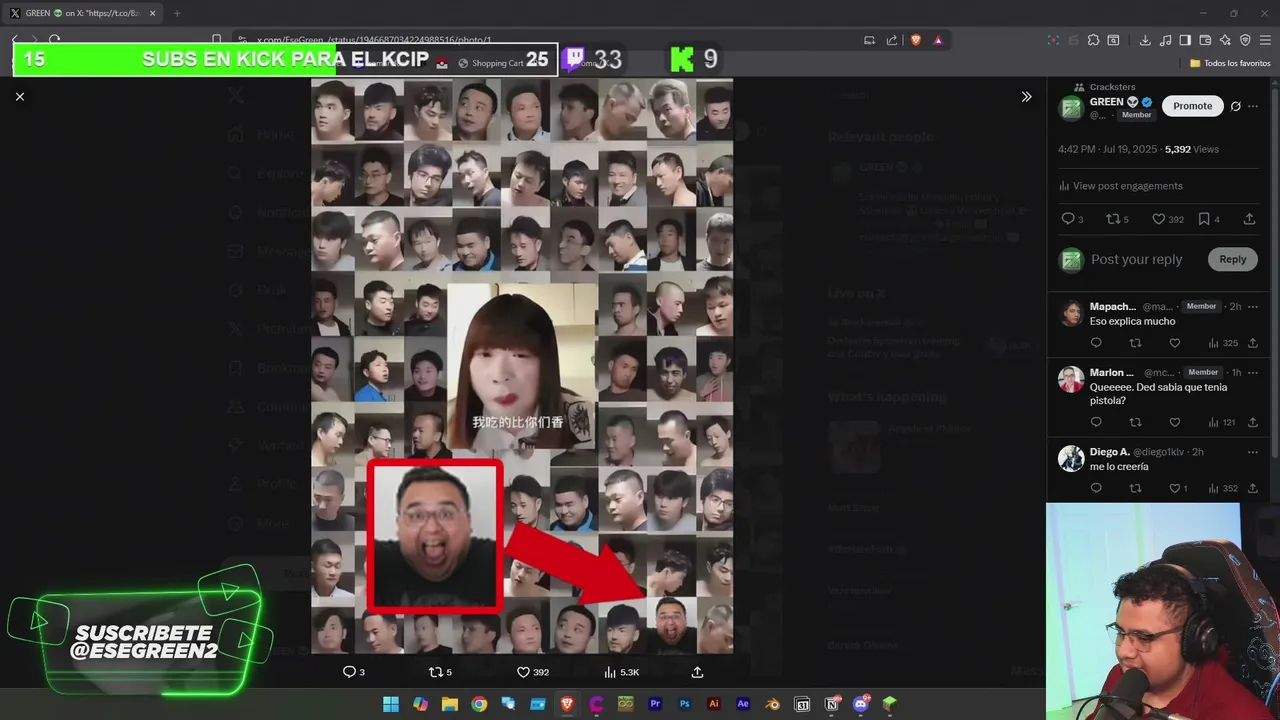Click the Reply button

click(1232, 259)
